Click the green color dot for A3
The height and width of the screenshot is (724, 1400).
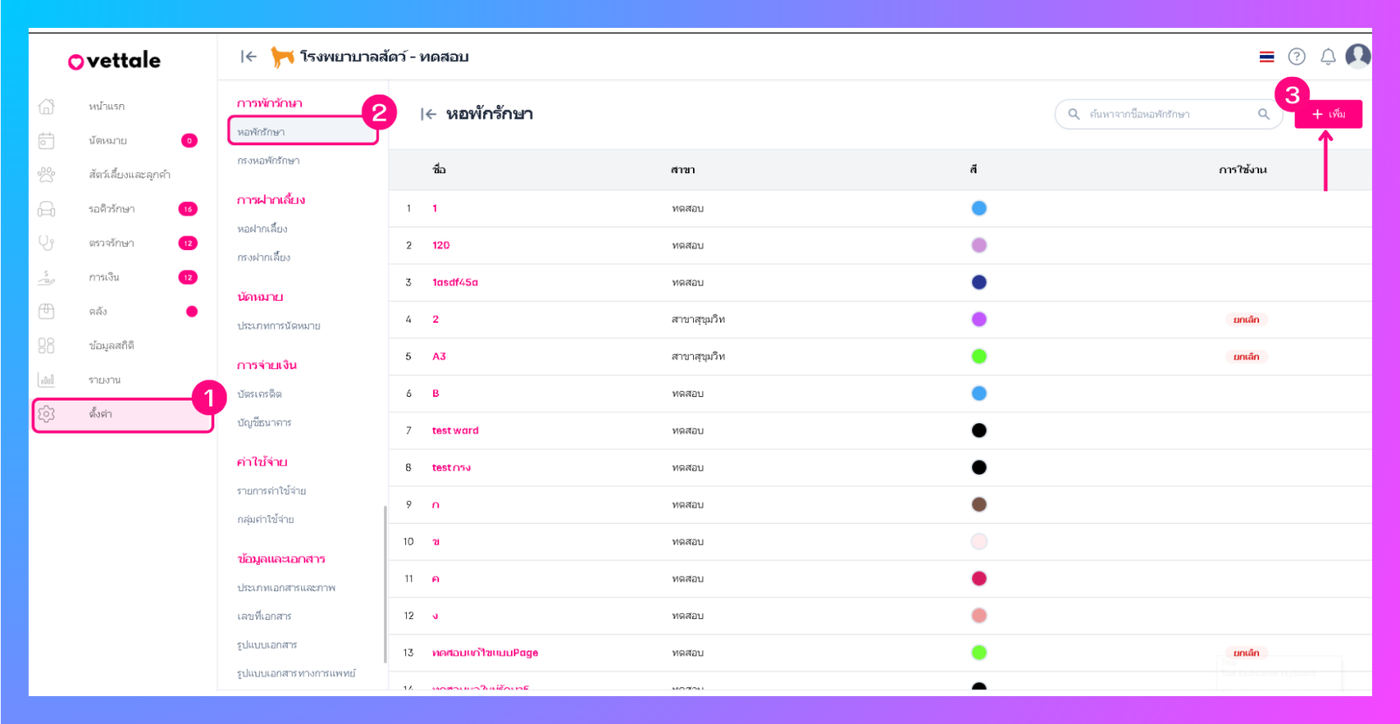pyautogui.click(x=979, y=357)
